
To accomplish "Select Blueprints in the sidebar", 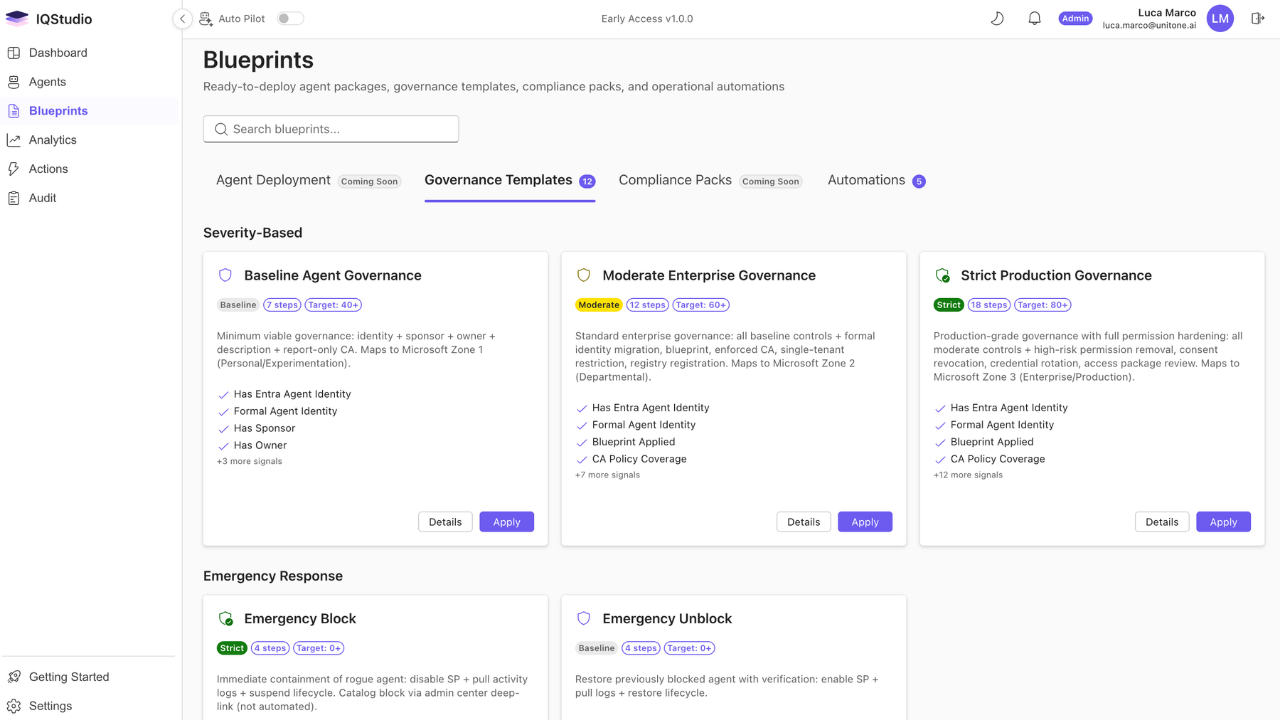I will click(x=90, y=111).
